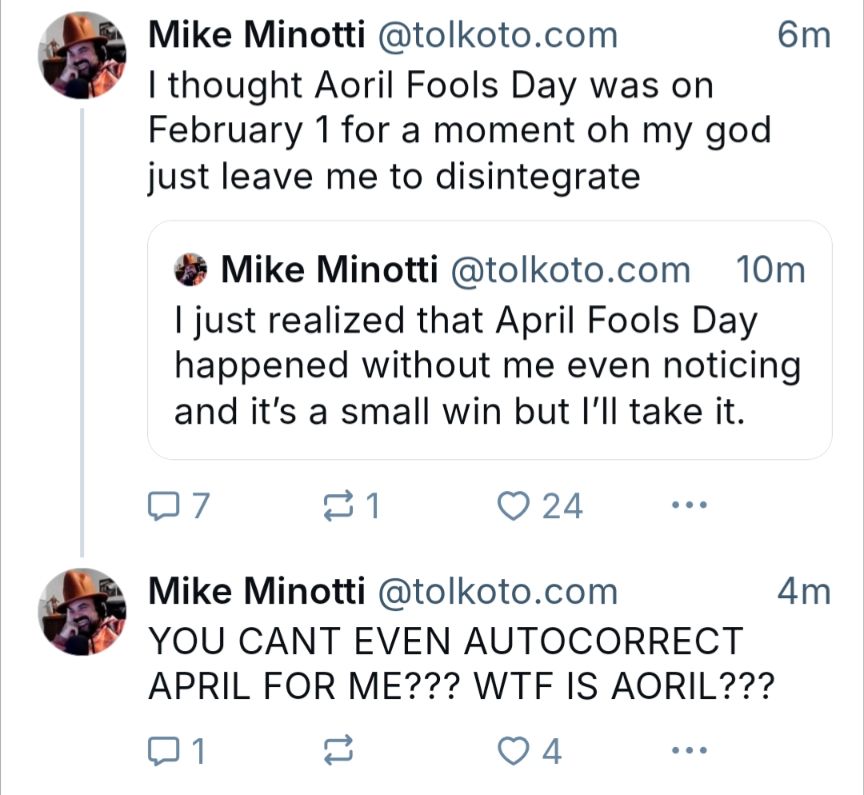Open more options on the AUTOCORRECT post

689,747
